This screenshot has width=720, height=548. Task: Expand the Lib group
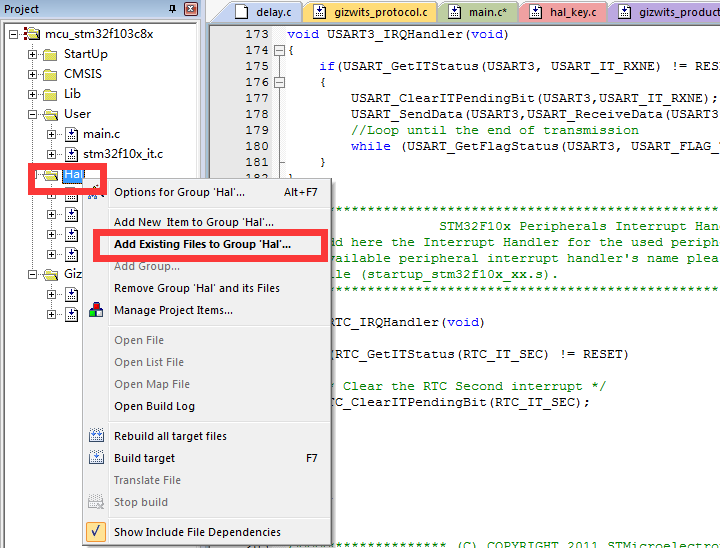[32, 94]
